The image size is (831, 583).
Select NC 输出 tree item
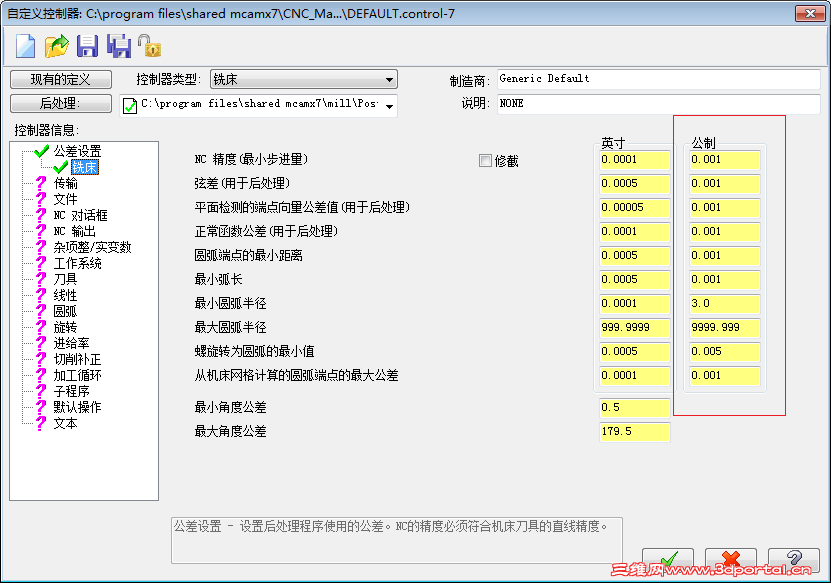click(75, 231)
